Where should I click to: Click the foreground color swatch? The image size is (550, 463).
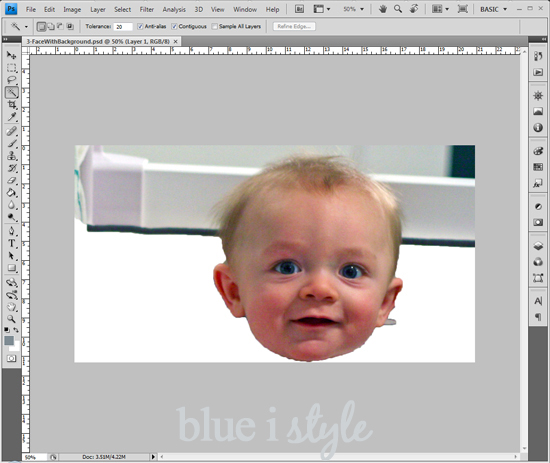tap(9, 340)
